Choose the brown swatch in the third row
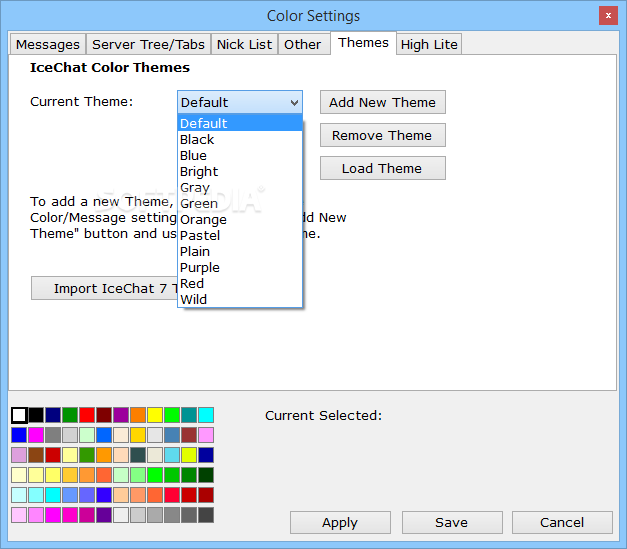The image size is (627, 549). [36, 455]
